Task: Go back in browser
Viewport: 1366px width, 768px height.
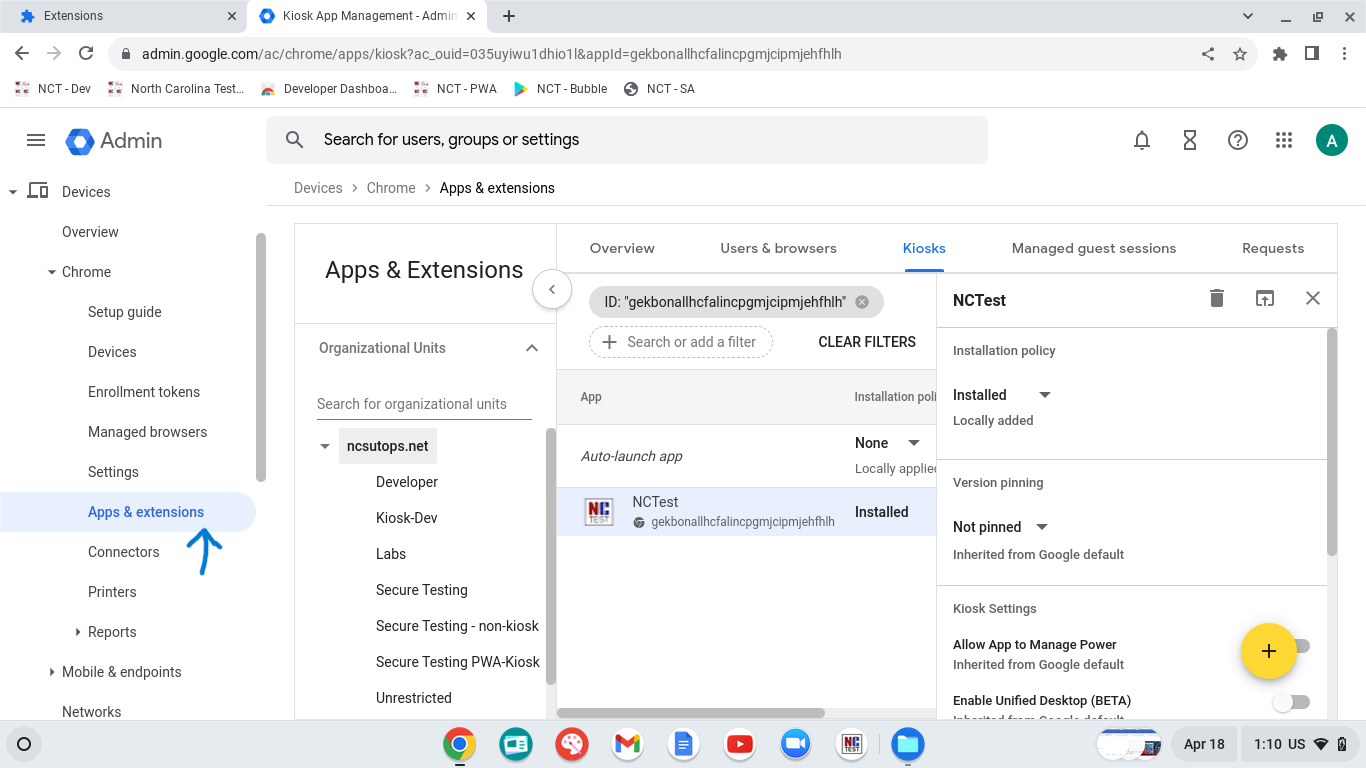Action: 22,54
